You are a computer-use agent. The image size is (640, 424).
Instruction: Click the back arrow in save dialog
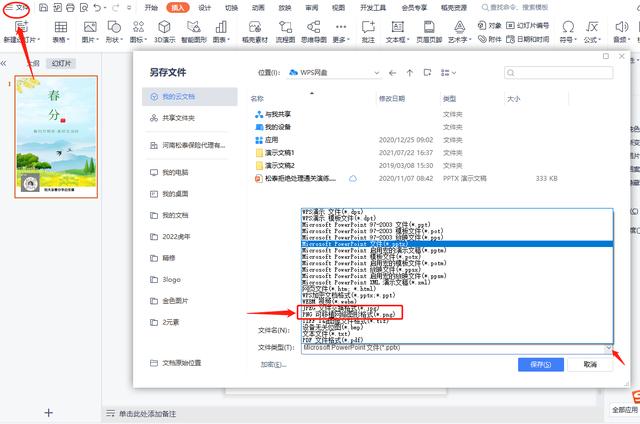[x=393, y=73]
